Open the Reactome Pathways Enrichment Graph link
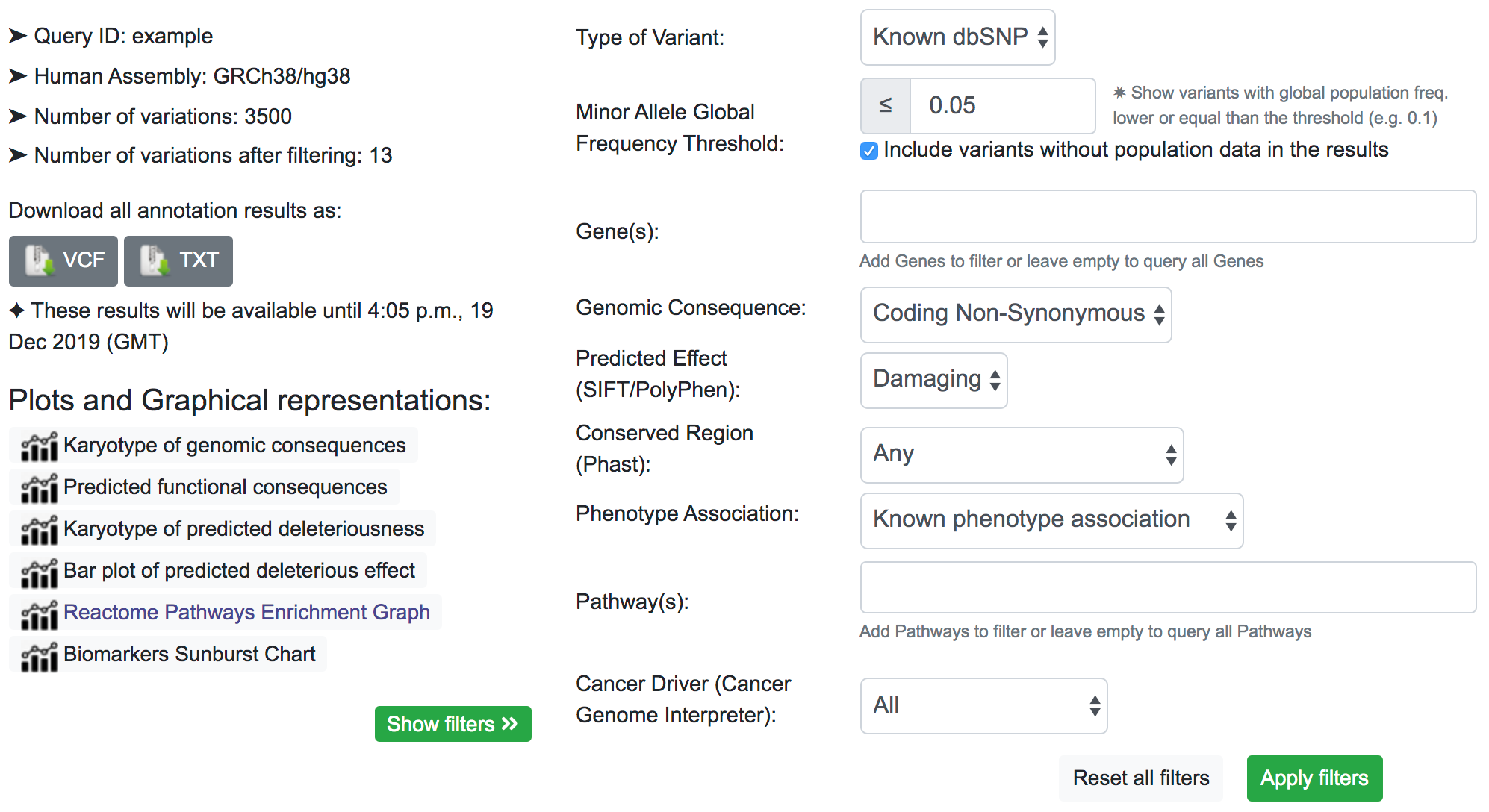The width and height of the screenshot is (1489, 812). pyautogui.click(x=246, y=612)
